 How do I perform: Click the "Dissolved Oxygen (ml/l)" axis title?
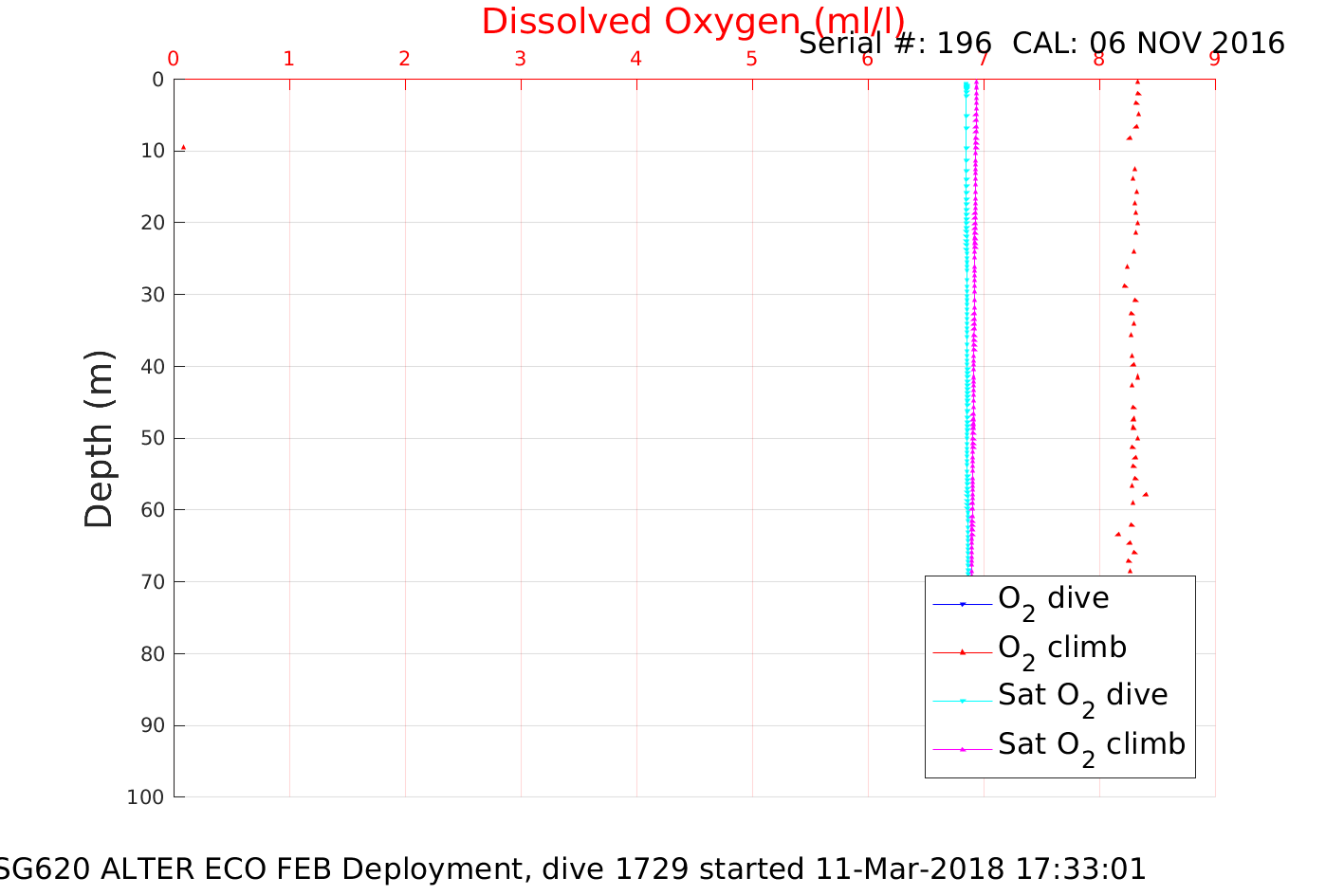[x=692, y=22]
